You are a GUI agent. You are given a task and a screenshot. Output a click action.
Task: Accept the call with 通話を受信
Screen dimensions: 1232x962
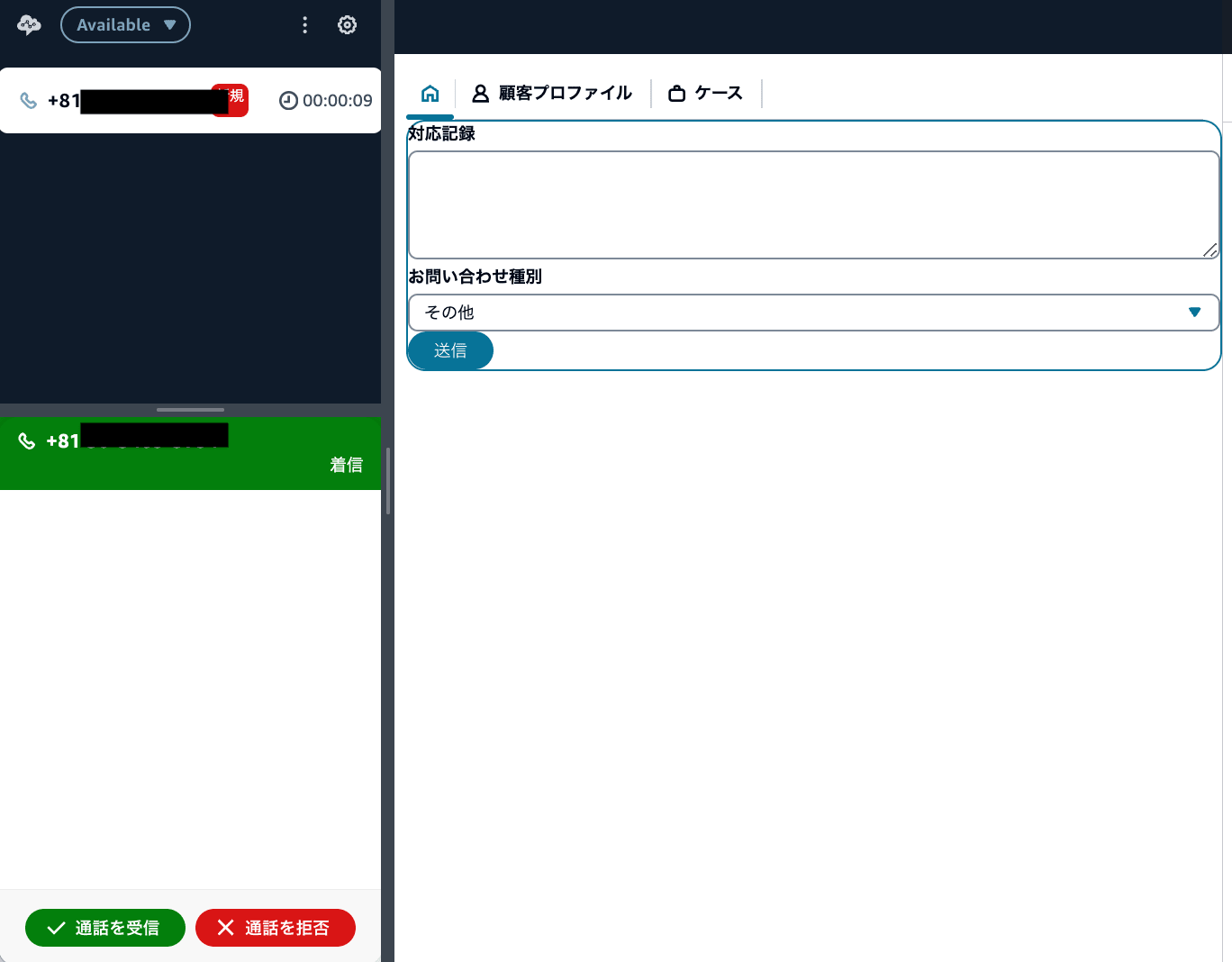point(105,928)
